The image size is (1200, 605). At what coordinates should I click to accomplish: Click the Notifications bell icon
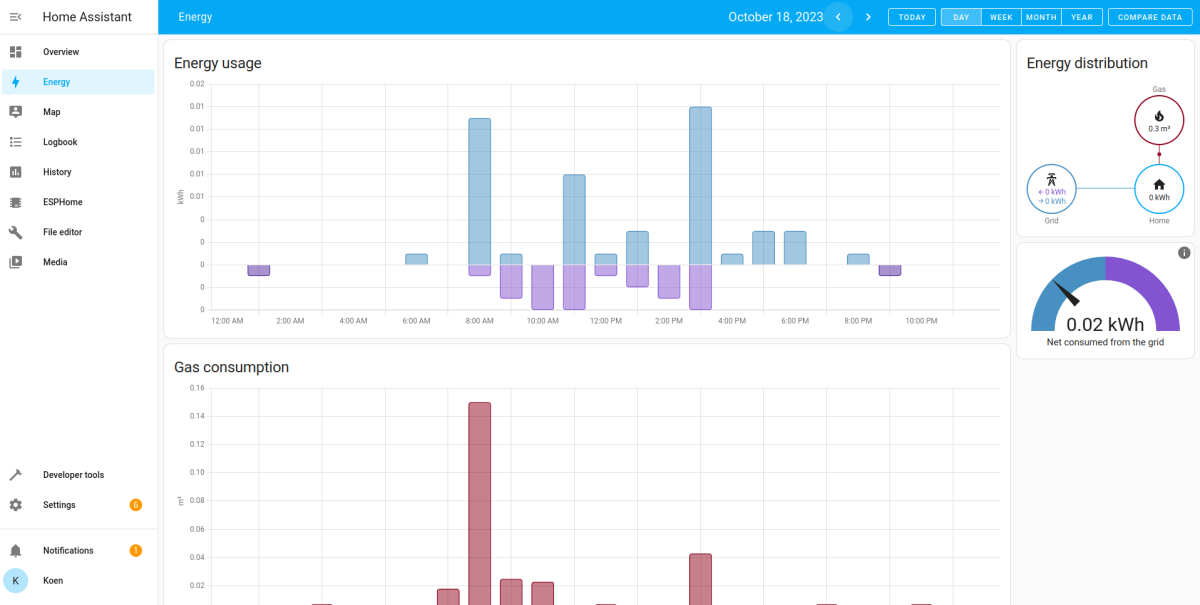tap(16, 551)
